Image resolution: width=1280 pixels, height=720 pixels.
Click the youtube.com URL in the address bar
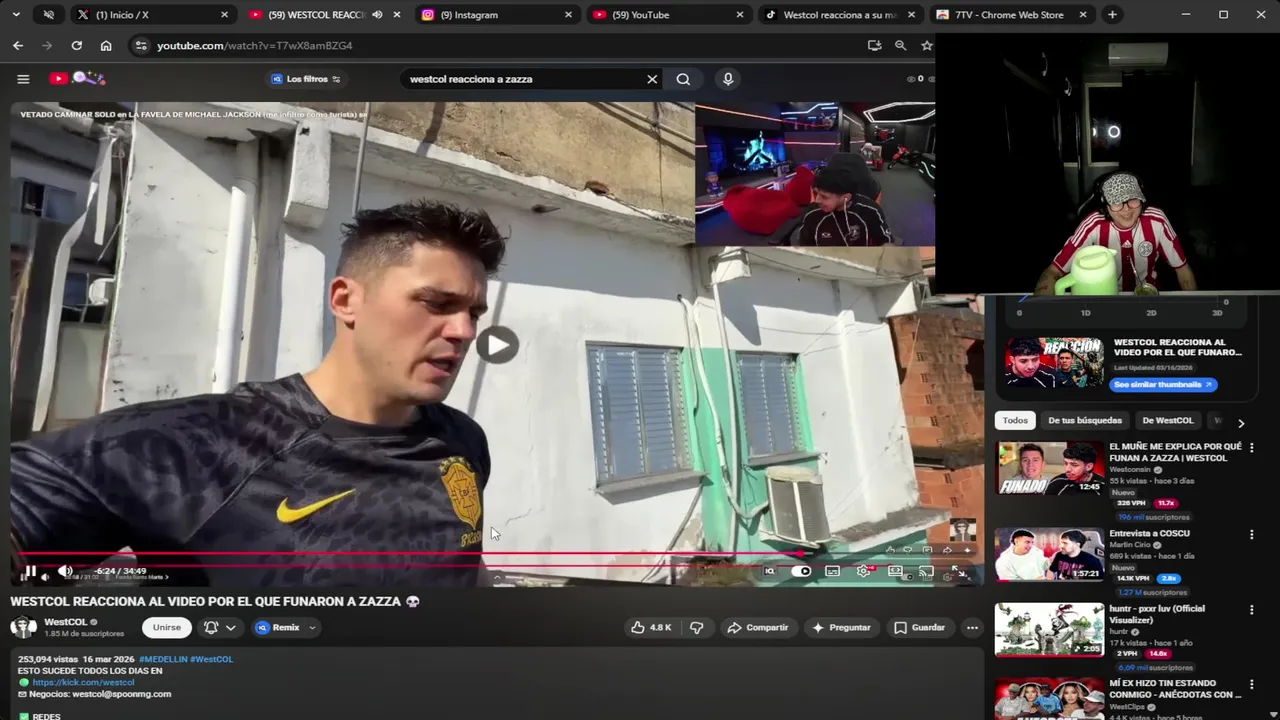click(x=254, y=45)
